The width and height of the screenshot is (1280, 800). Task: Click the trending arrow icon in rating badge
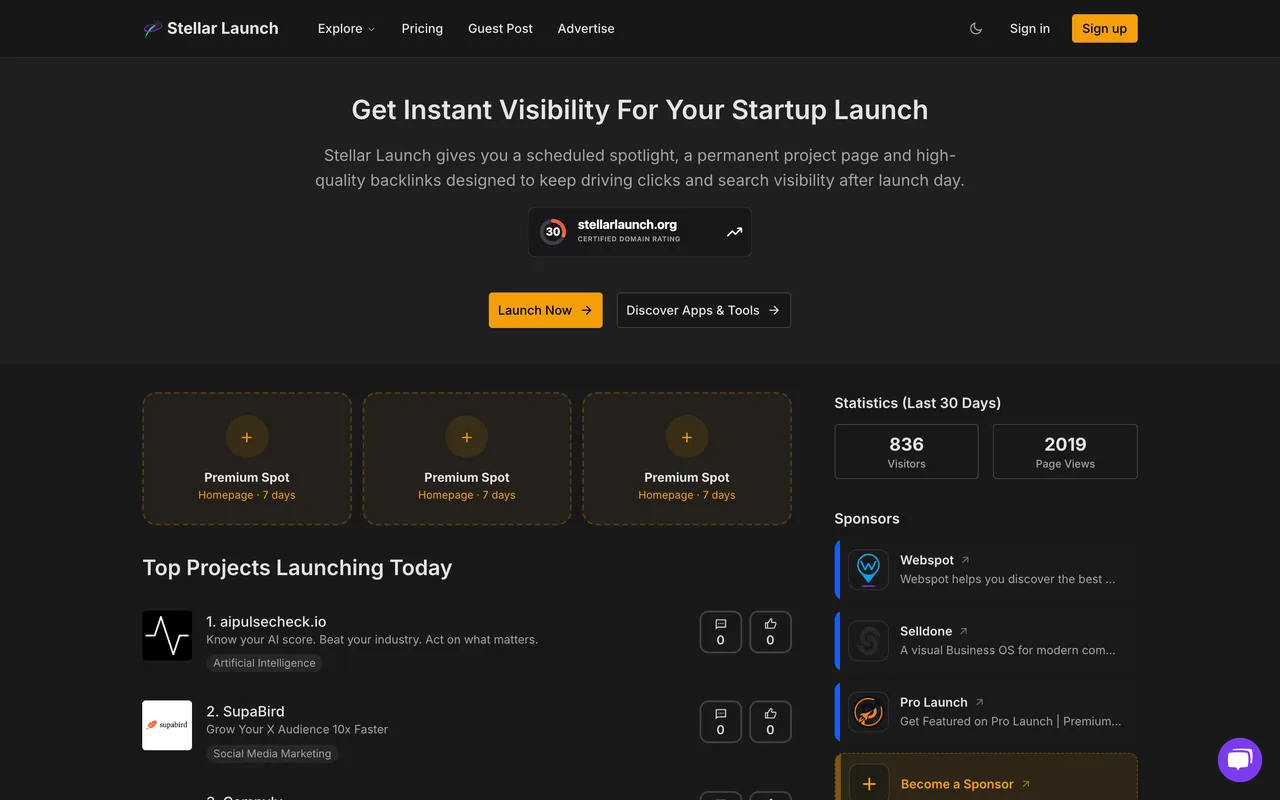point(734,232)
